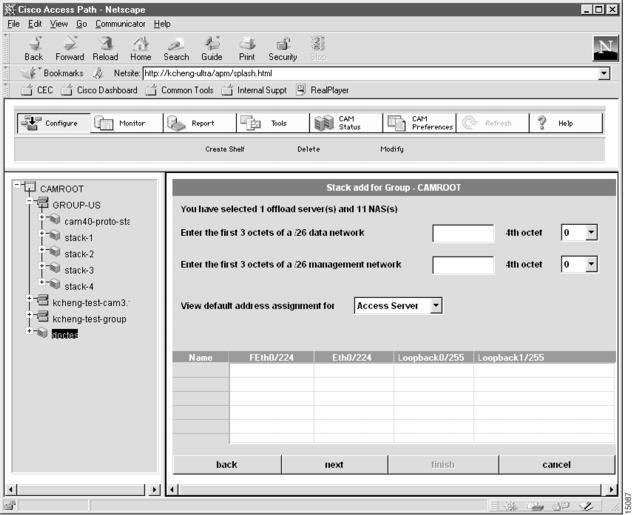Expand the stack-2 tree node

(42, 249)
